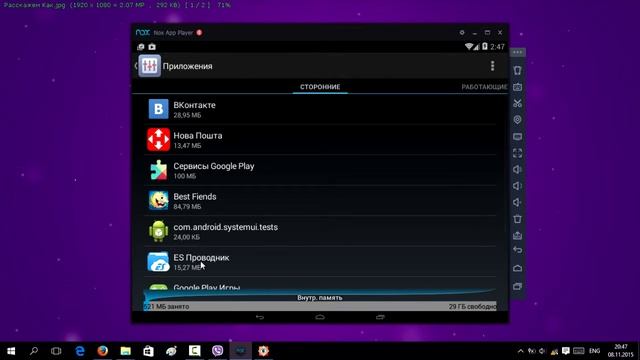Click the Нова Пошта red app icon
This screenshot has height=360, width=640.
coord(158,140)
